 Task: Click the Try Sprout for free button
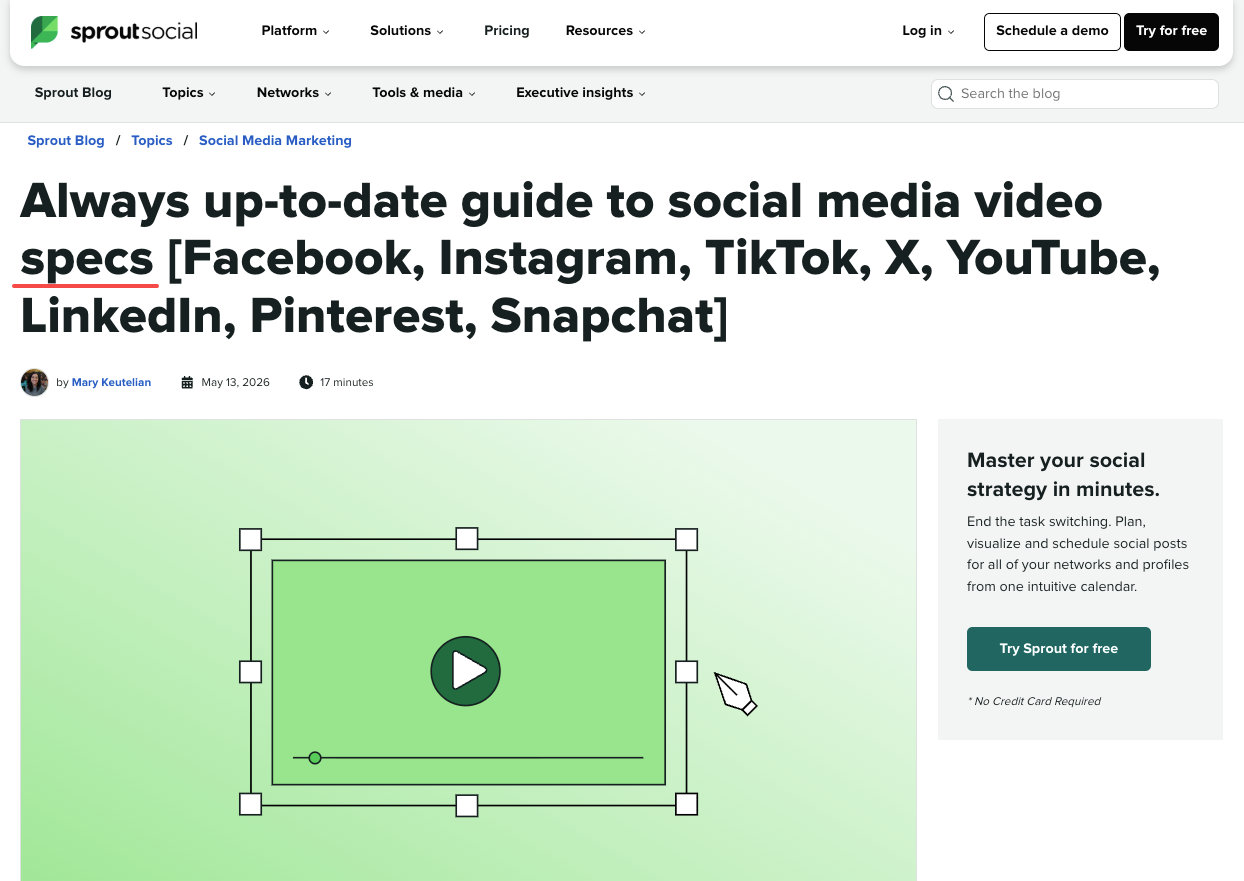[1059, 649]
